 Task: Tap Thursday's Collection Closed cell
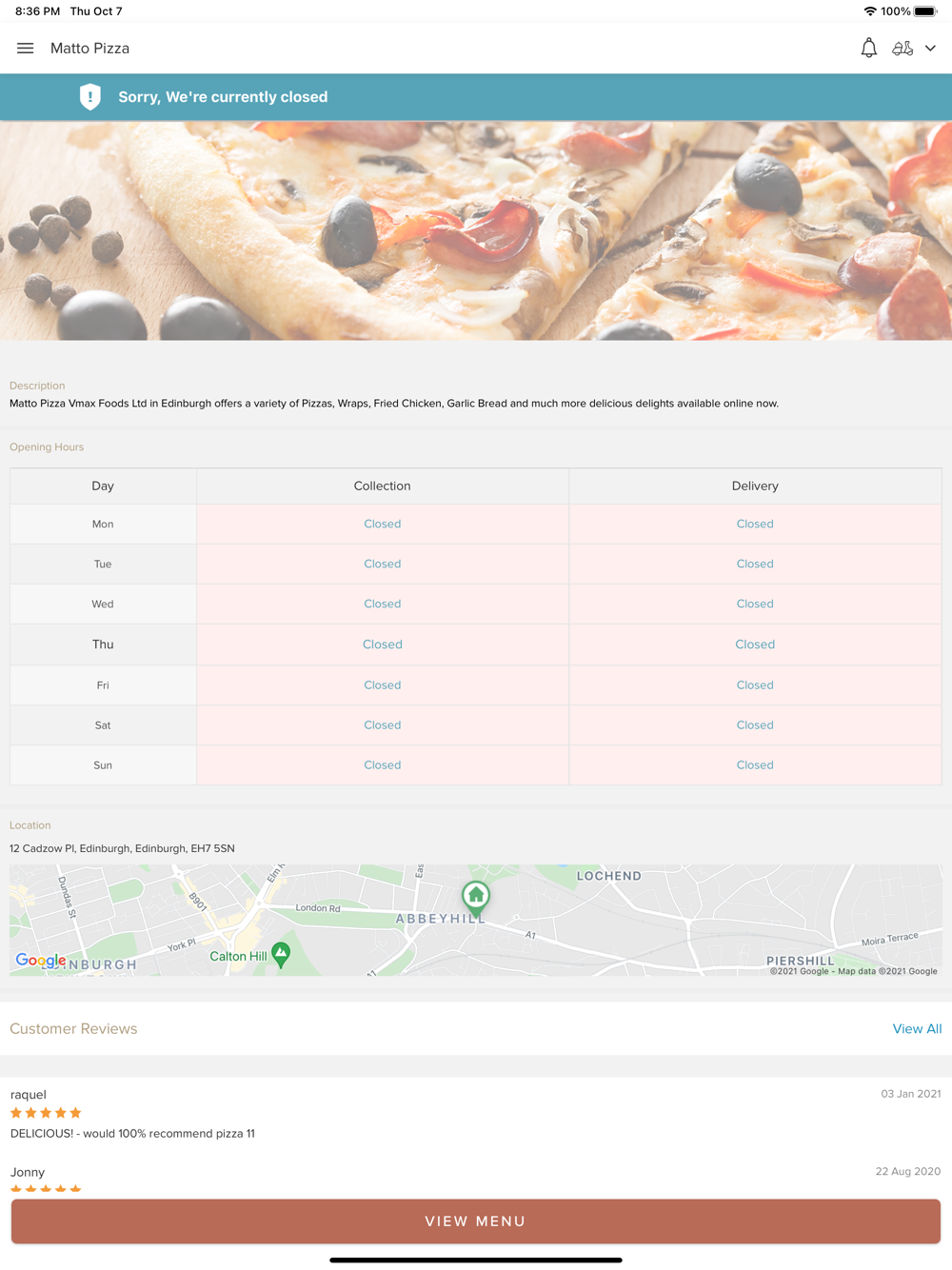[383, 645]
